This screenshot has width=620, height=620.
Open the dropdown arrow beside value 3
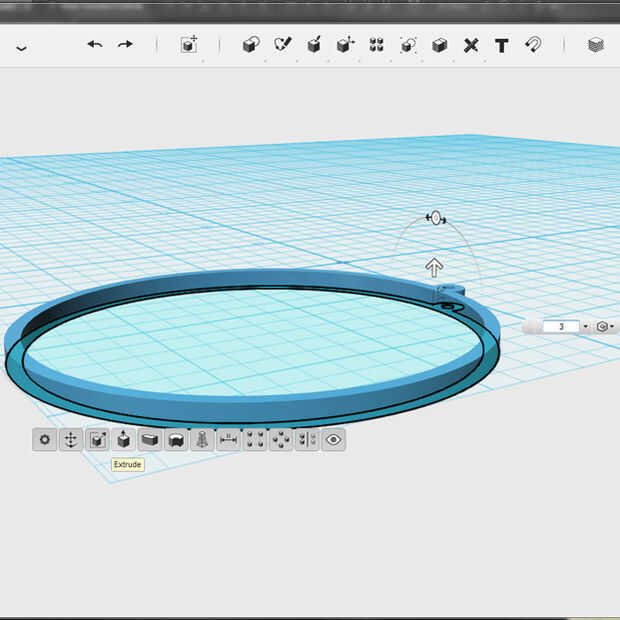[x=585, y=327]
